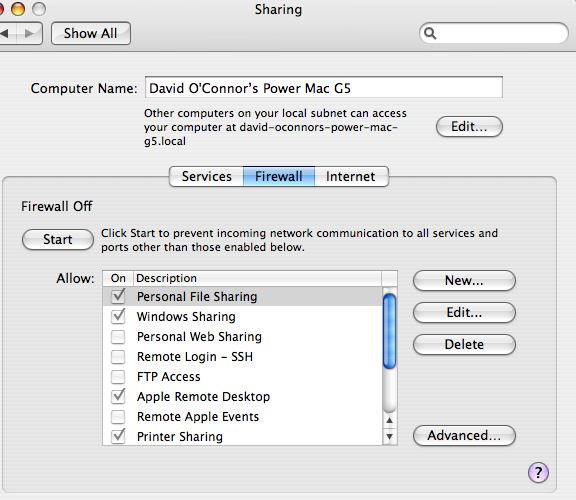Click the On column header

point(118,278)
